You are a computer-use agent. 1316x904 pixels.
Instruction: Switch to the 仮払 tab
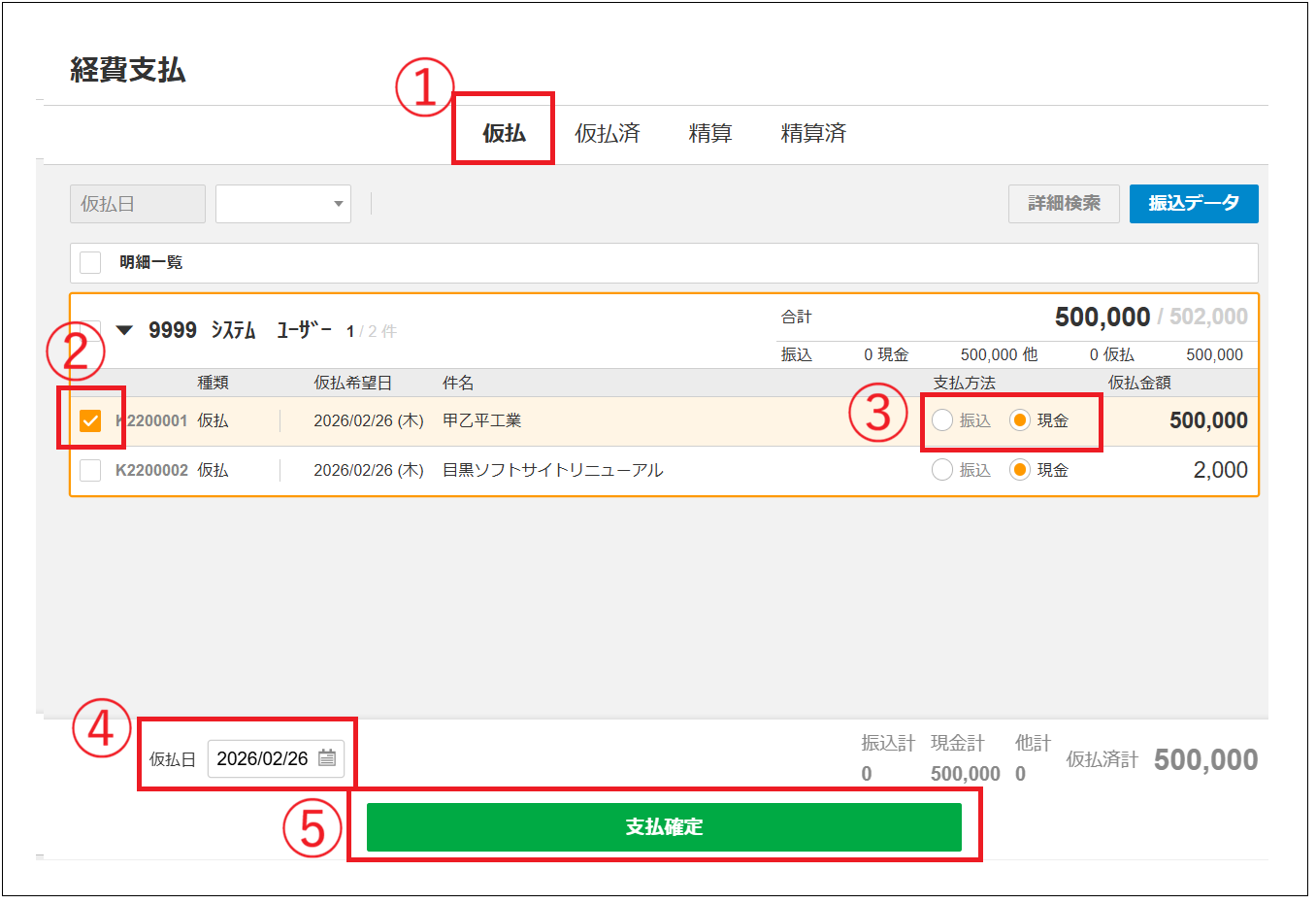tap(504, 133)
